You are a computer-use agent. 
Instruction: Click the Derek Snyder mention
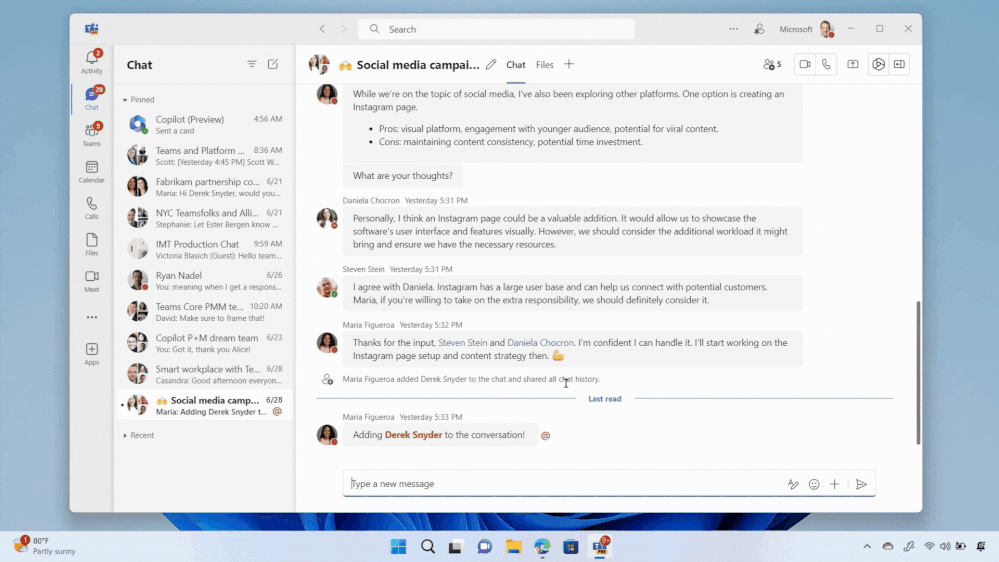(413, 435)
